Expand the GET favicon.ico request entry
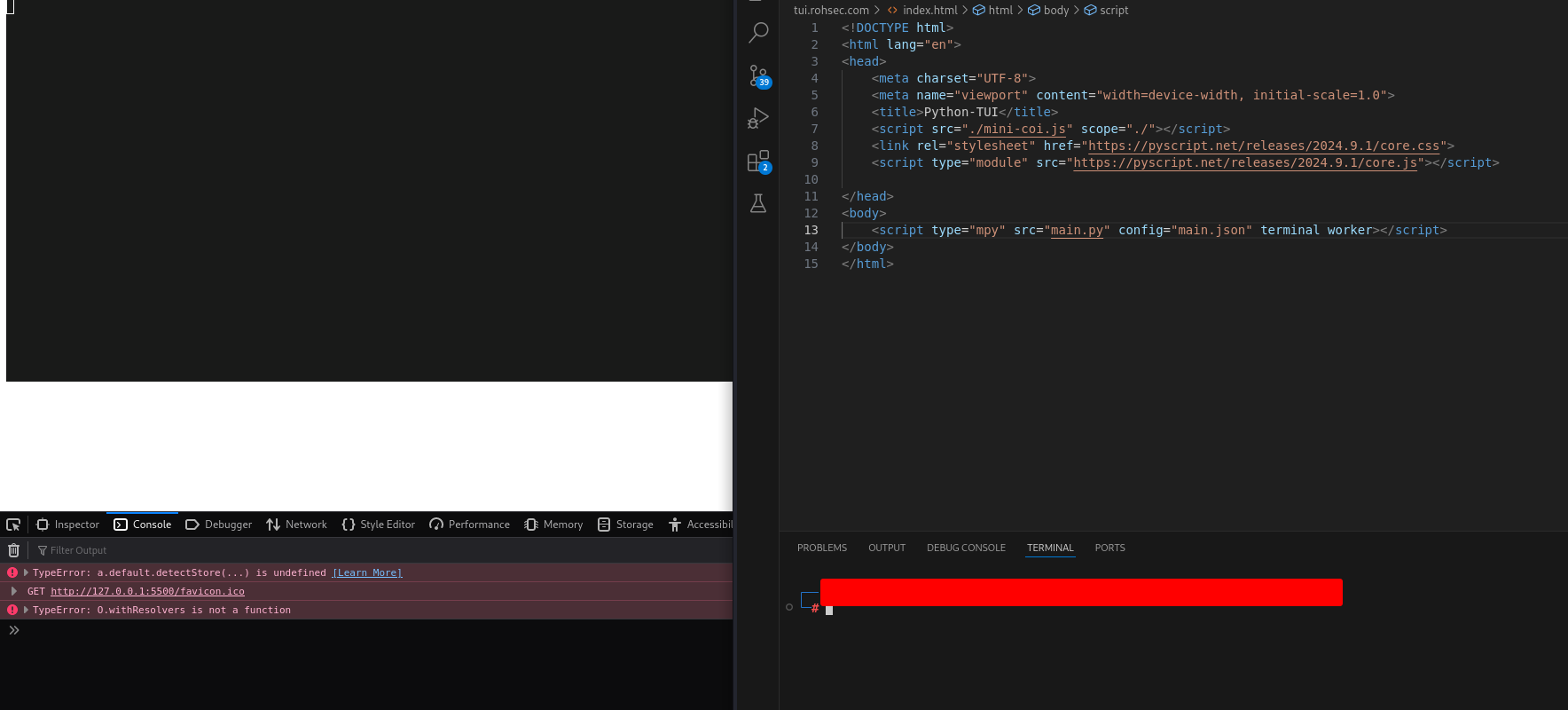Image resolution: width=1568 pixels, height=710 pixels. [14, 591]
